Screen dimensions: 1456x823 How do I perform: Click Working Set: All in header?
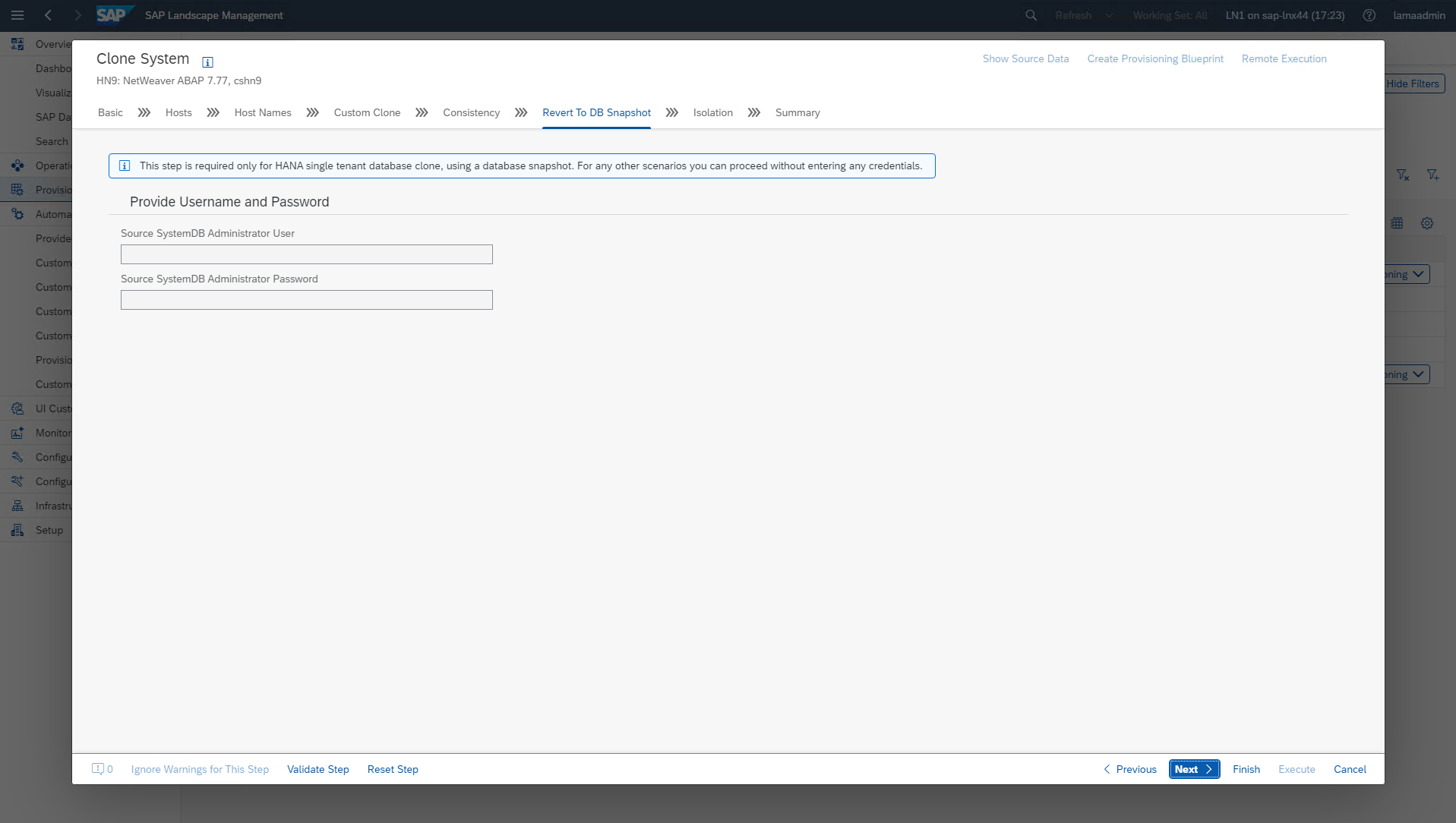[x=1170, y=15]
